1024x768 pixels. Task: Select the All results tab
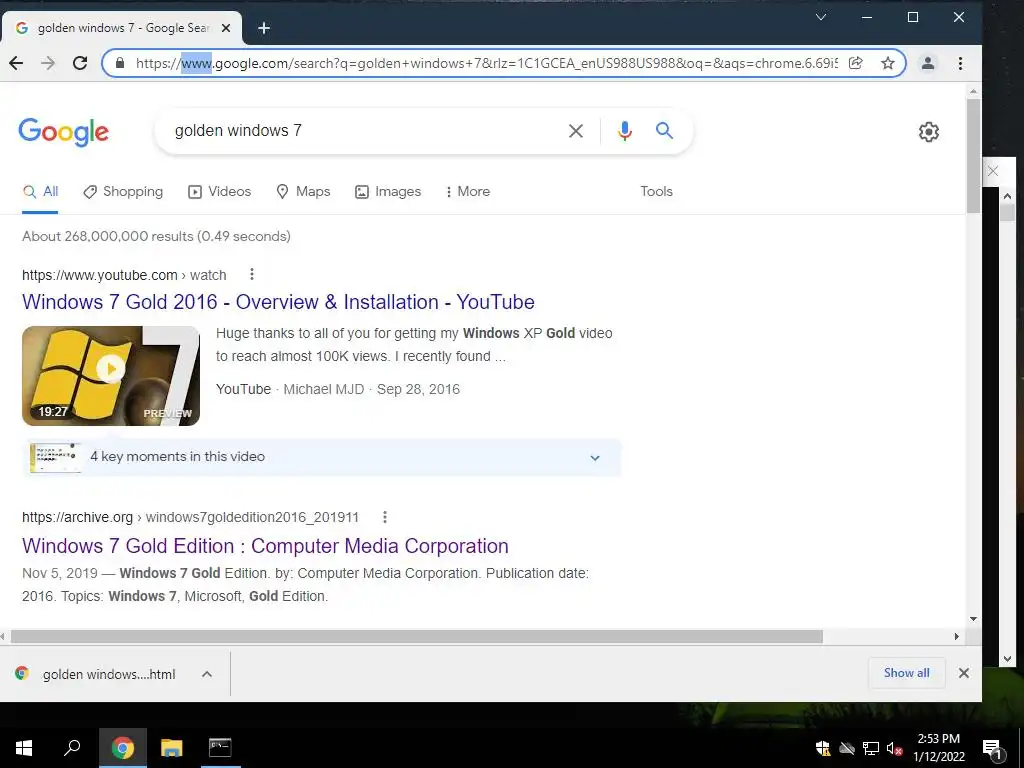[x=40, y=191]
